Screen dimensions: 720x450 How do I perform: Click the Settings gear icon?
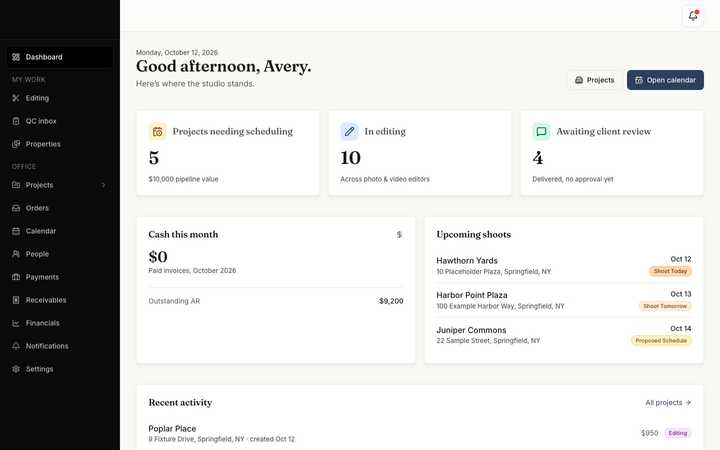[x=16, y=369]
